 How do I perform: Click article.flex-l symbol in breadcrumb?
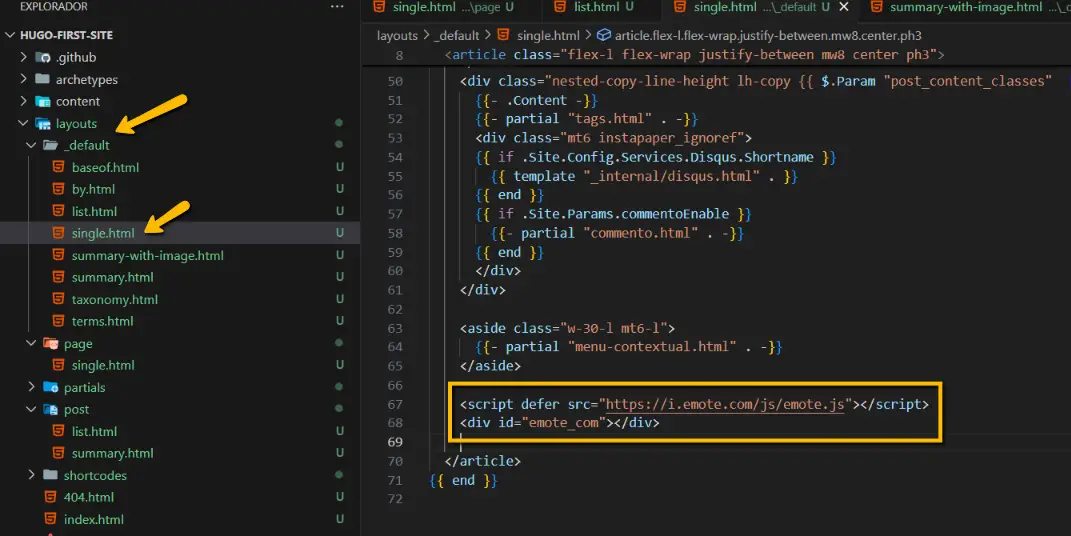[768, 36]
